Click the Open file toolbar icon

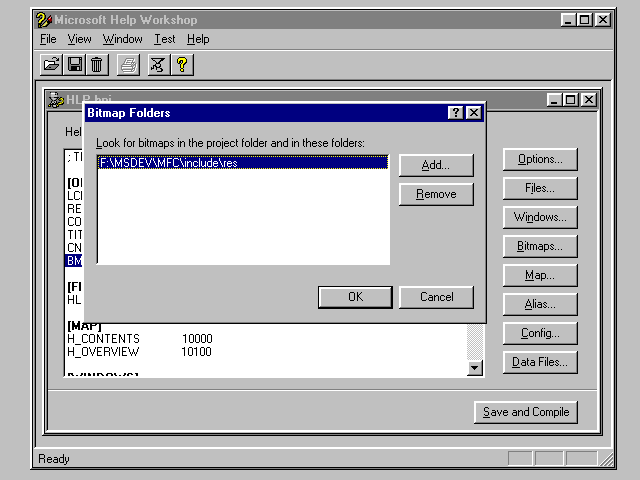pos(52,65)
